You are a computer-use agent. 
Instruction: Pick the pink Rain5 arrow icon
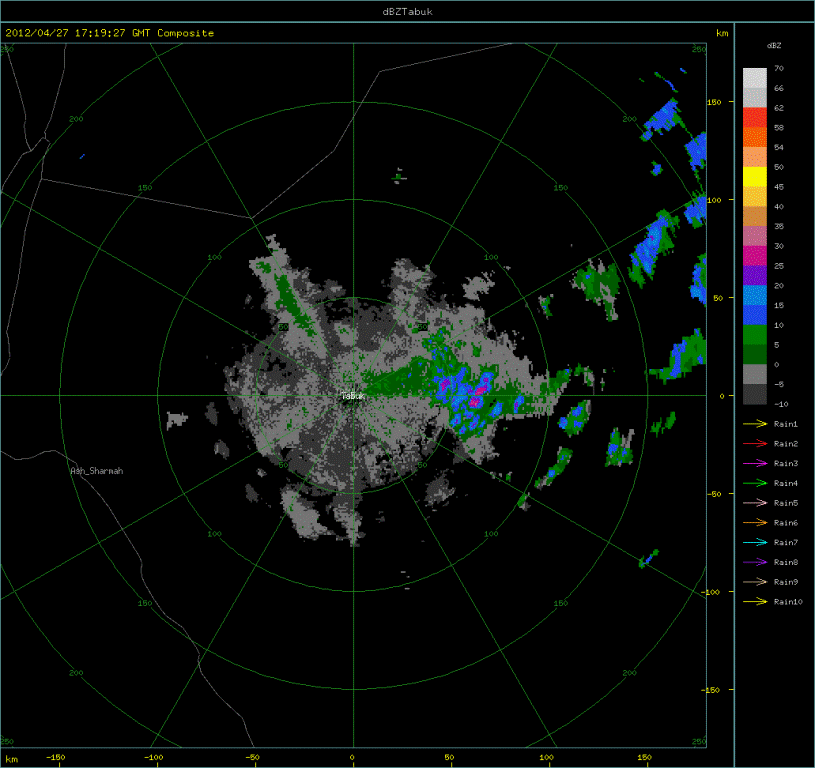coord(755,503)
